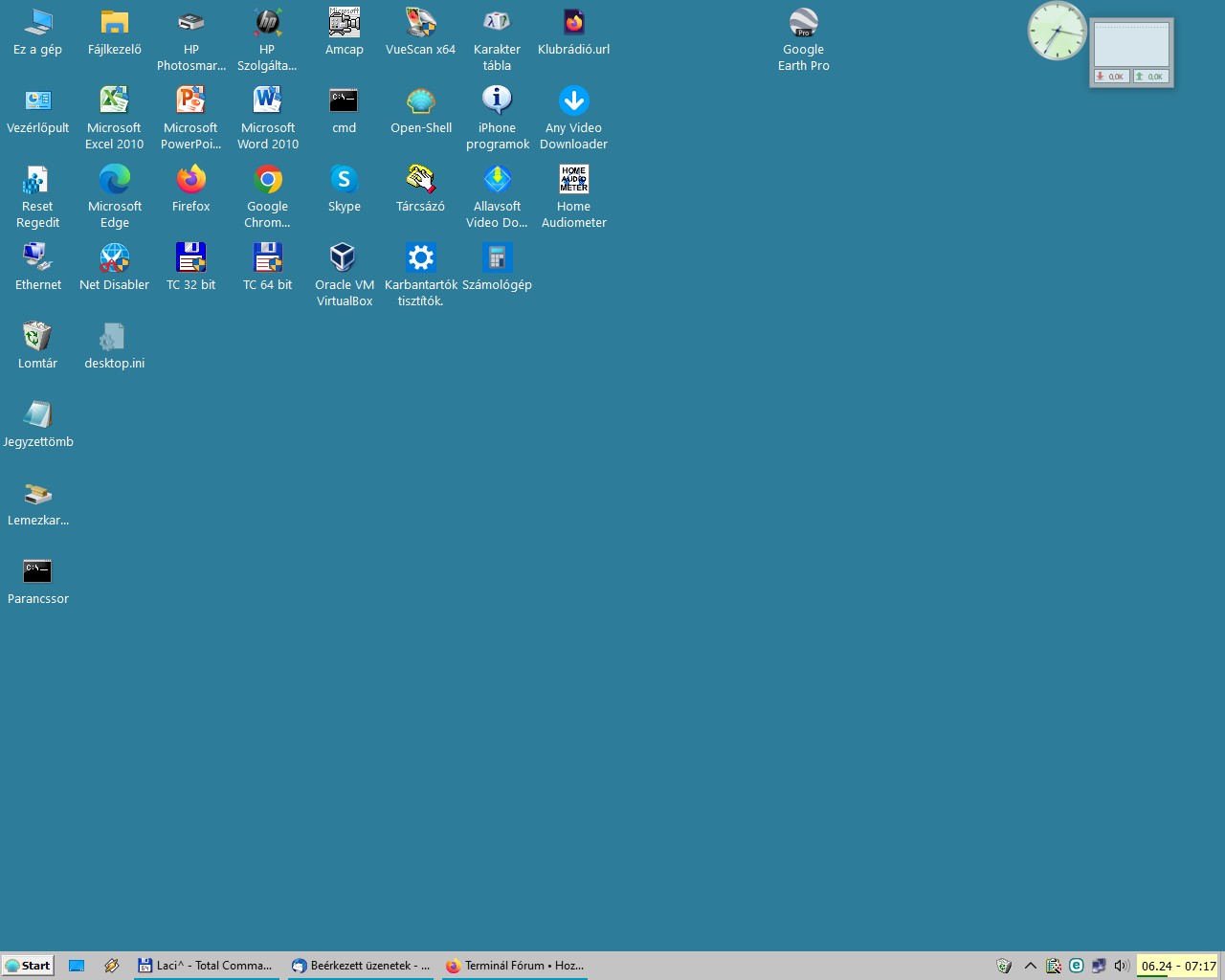Screen dimensions: 1225x980
Task: Open the Ez a gép desktop icon
Action: pyautogui.click(x=38, y=32)
